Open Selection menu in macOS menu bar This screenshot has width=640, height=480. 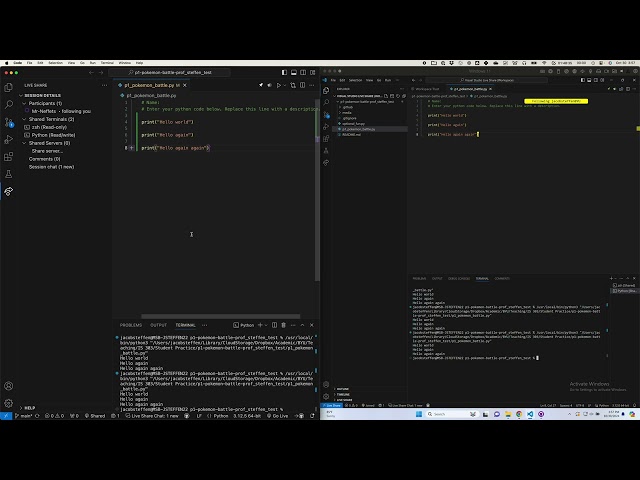point(56,63)
